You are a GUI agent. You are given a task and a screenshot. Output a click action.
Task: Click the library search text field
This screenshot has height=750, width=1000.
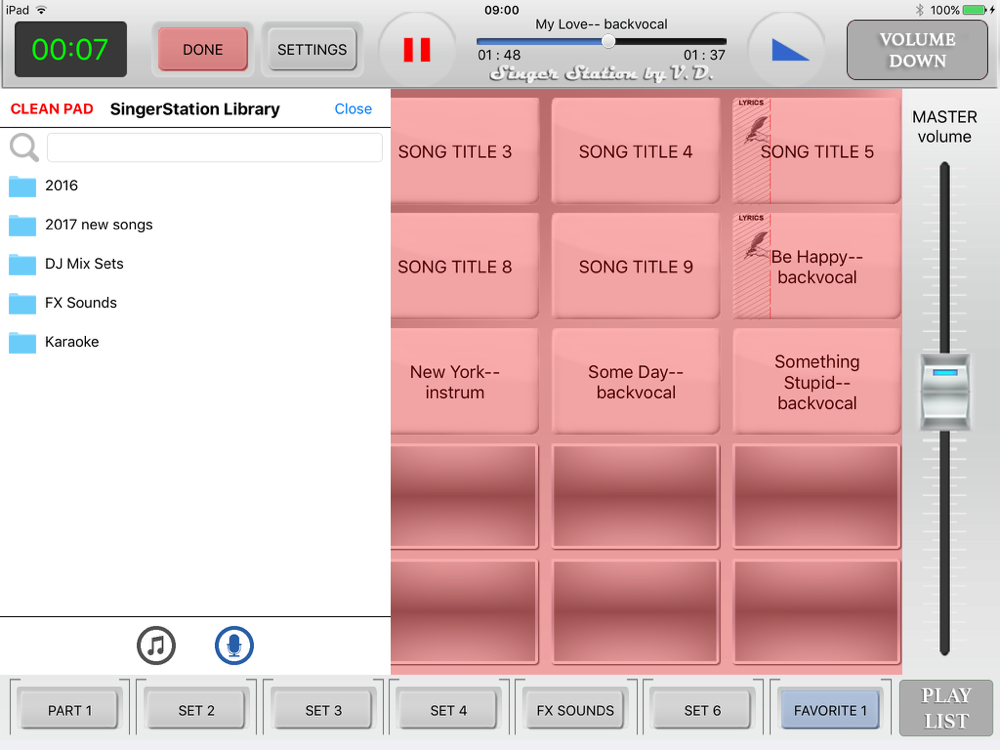click(x=214, y=148)
